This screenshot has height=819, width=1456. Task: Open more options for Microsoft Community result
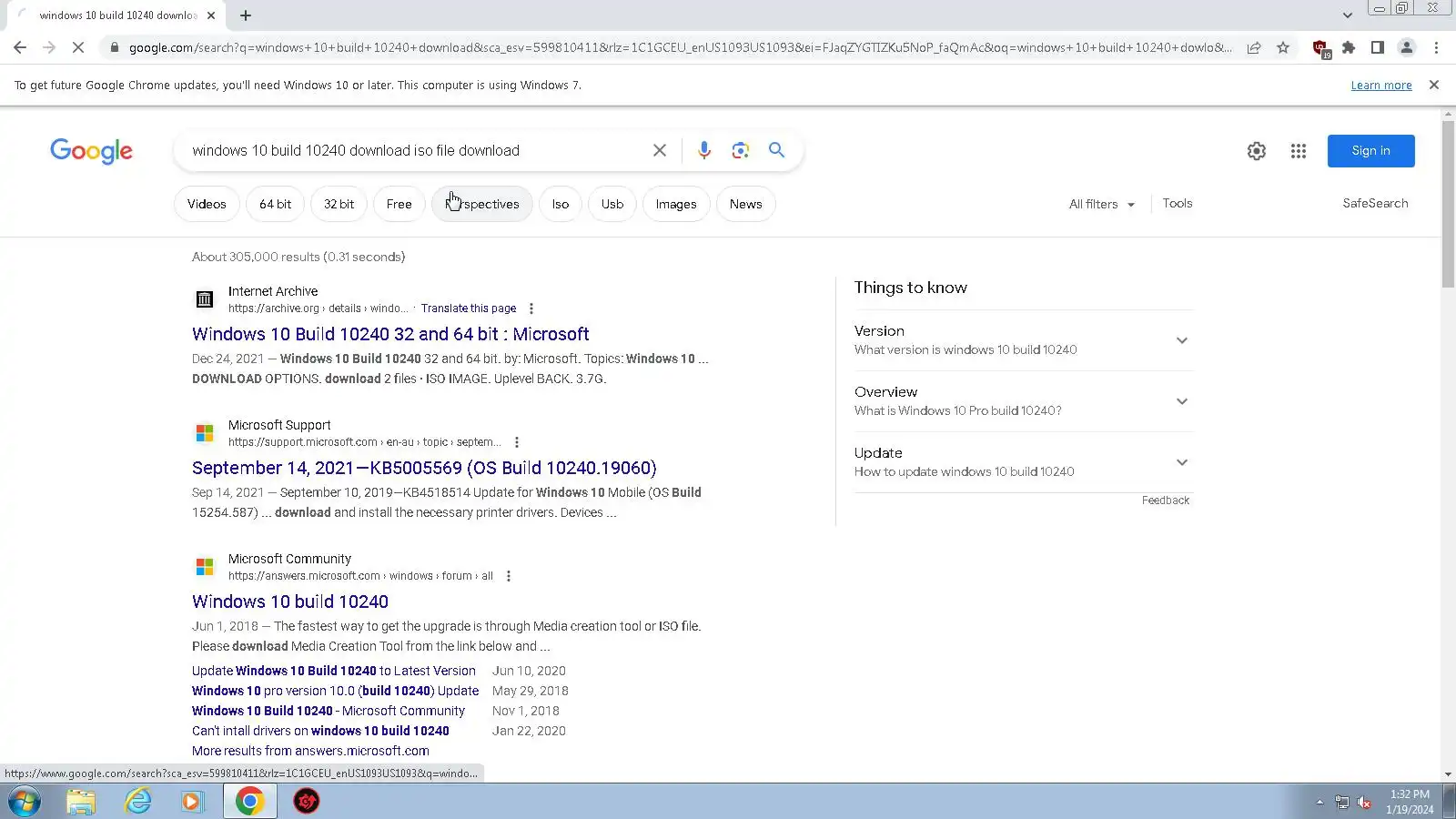coord(509,576)
